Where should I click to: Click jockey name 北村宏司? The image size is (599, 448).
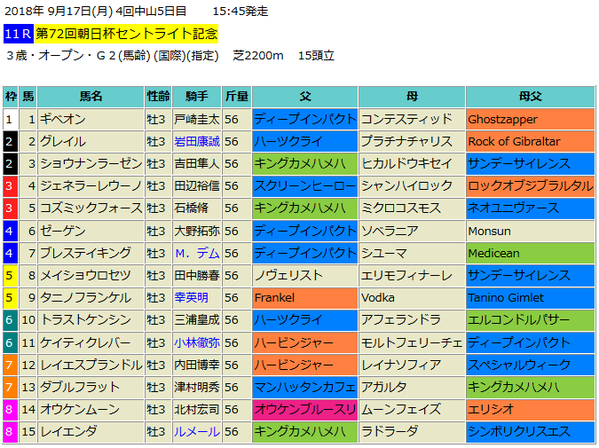tap(197, 409)
